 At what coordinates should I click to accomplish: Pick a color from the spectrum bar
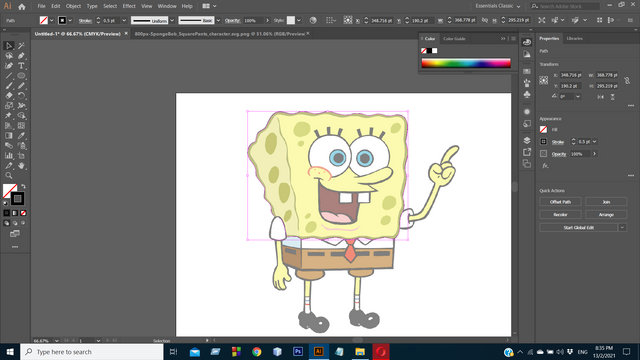[x=466, y=63]
